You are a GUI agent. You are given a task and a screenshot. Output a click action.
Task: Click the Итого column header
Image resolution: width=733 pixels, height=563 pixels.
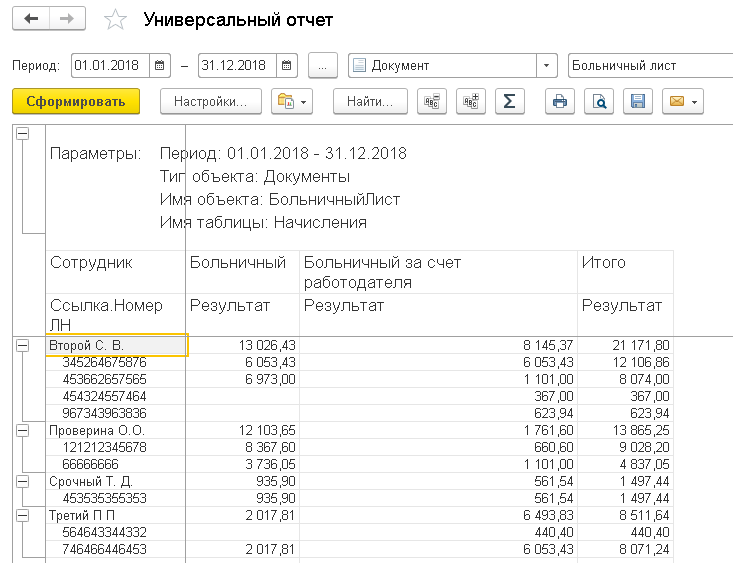pyautogui.click(x=625, y=272)
